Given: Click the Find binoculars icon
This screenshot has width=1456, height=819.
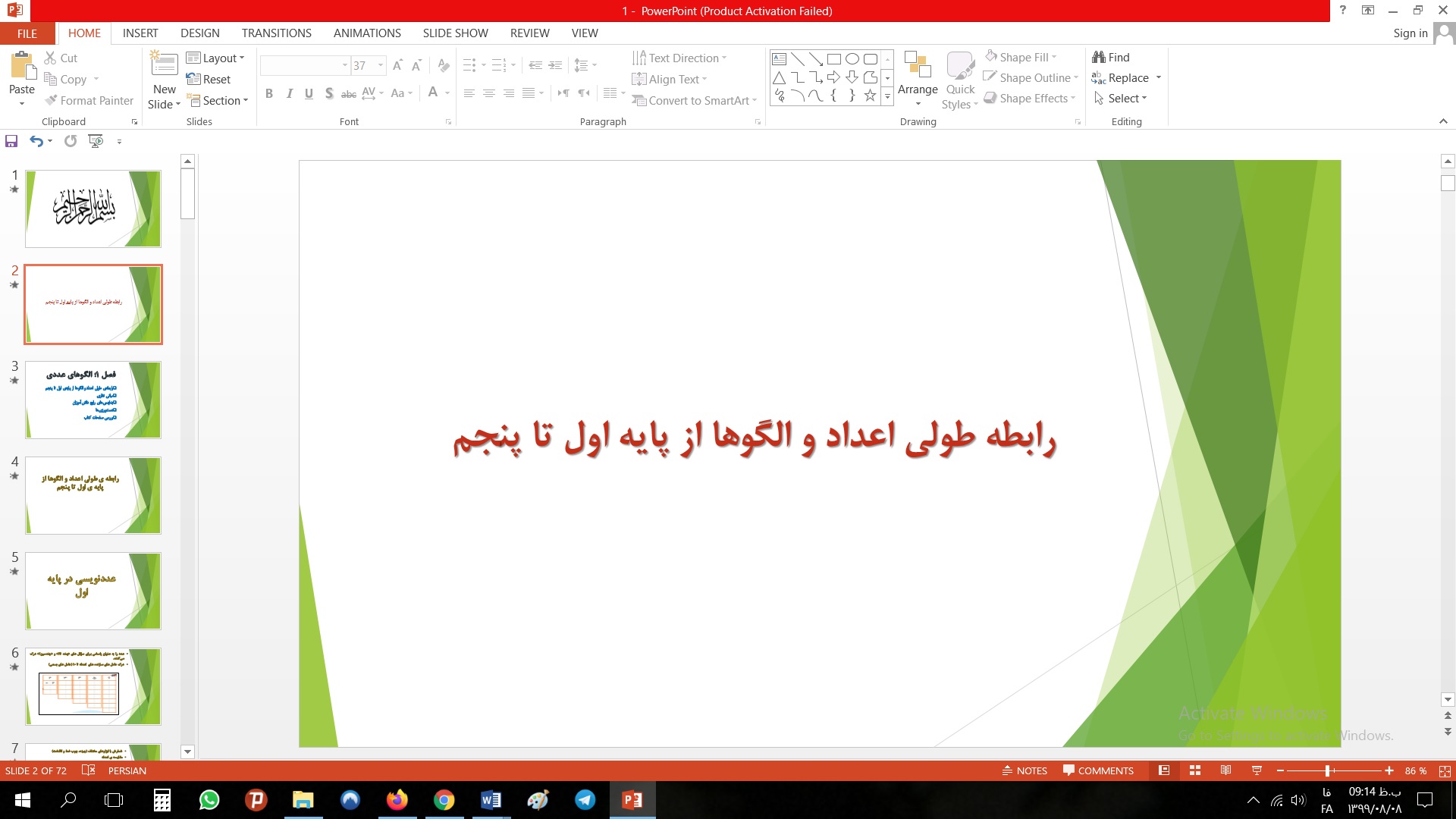Looking at the screenshot, I should (1098, 57).
